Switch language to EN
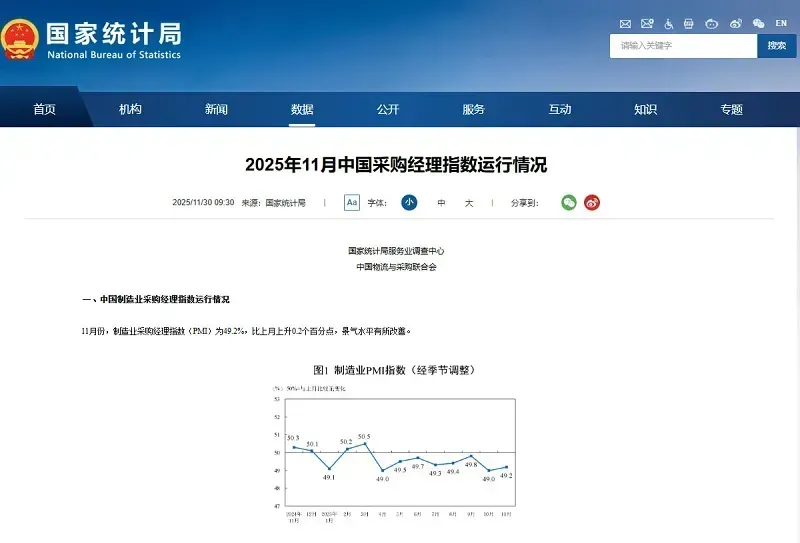 point(781,23)
